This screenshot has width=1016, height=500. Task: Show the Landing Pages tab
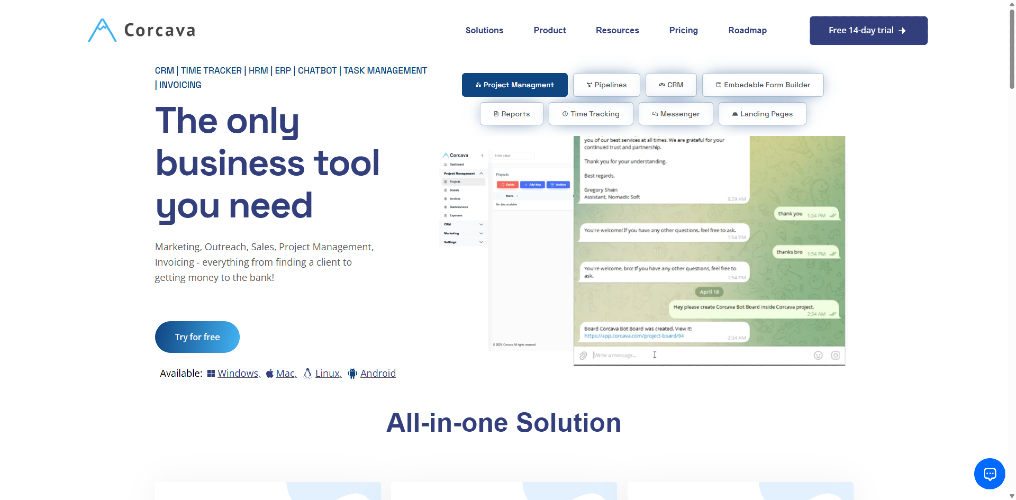pyautogui.click(x=762, y=114)
